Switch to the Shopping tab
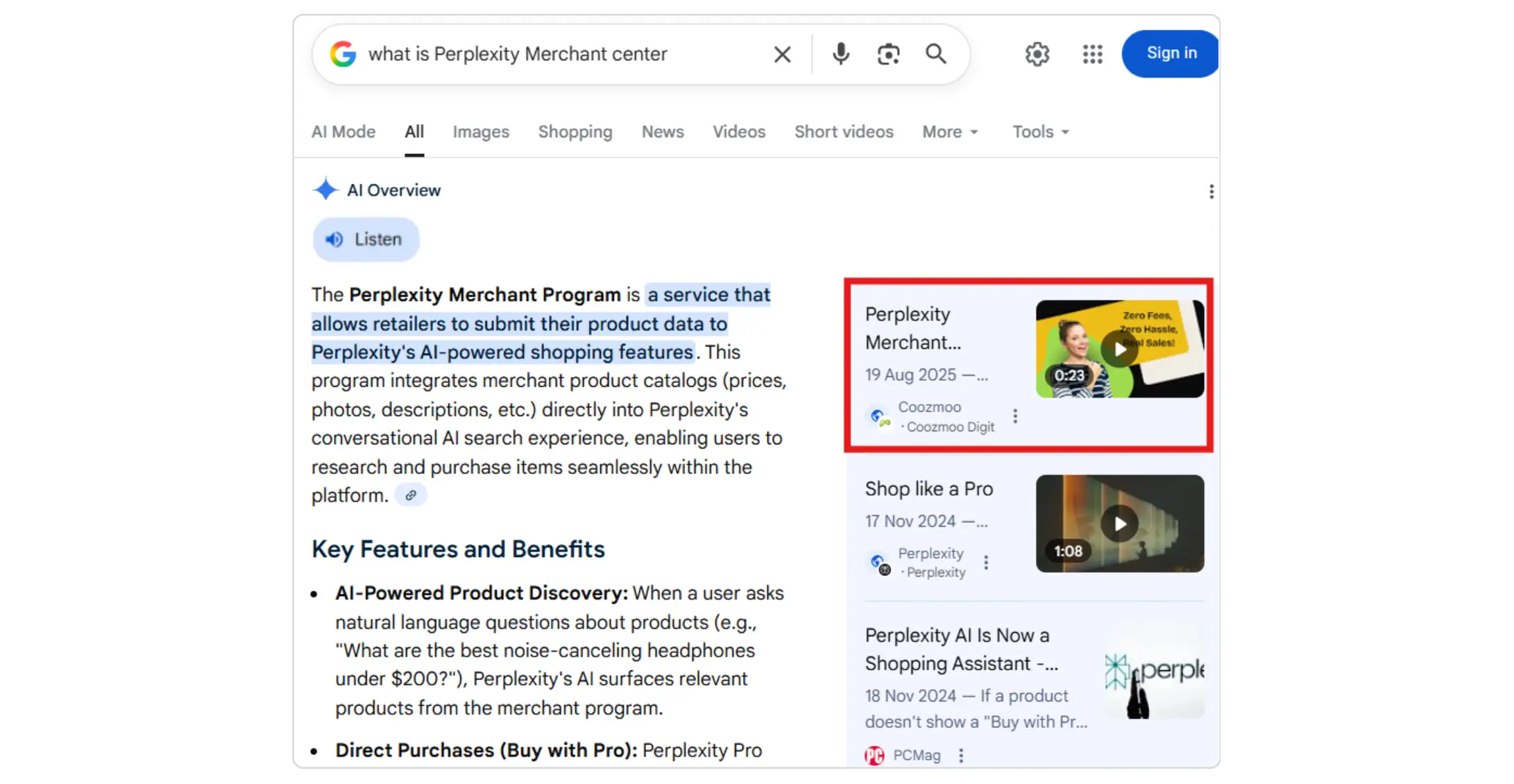This screenshot has height=784, width=1514. coord(575,132)
